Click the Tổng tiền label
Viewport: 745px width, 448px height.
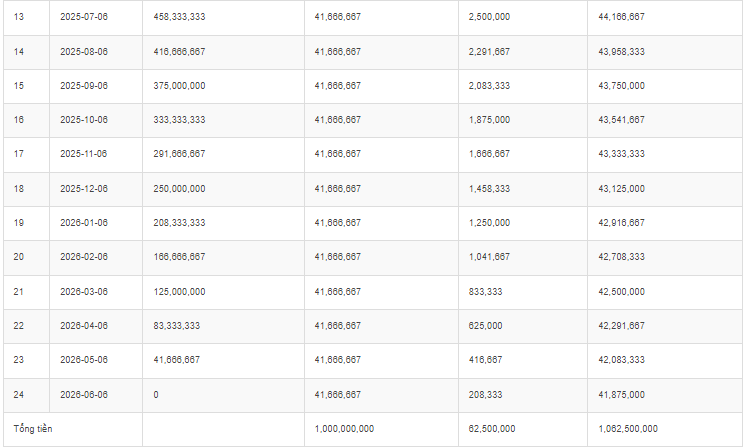click(32, 428)
